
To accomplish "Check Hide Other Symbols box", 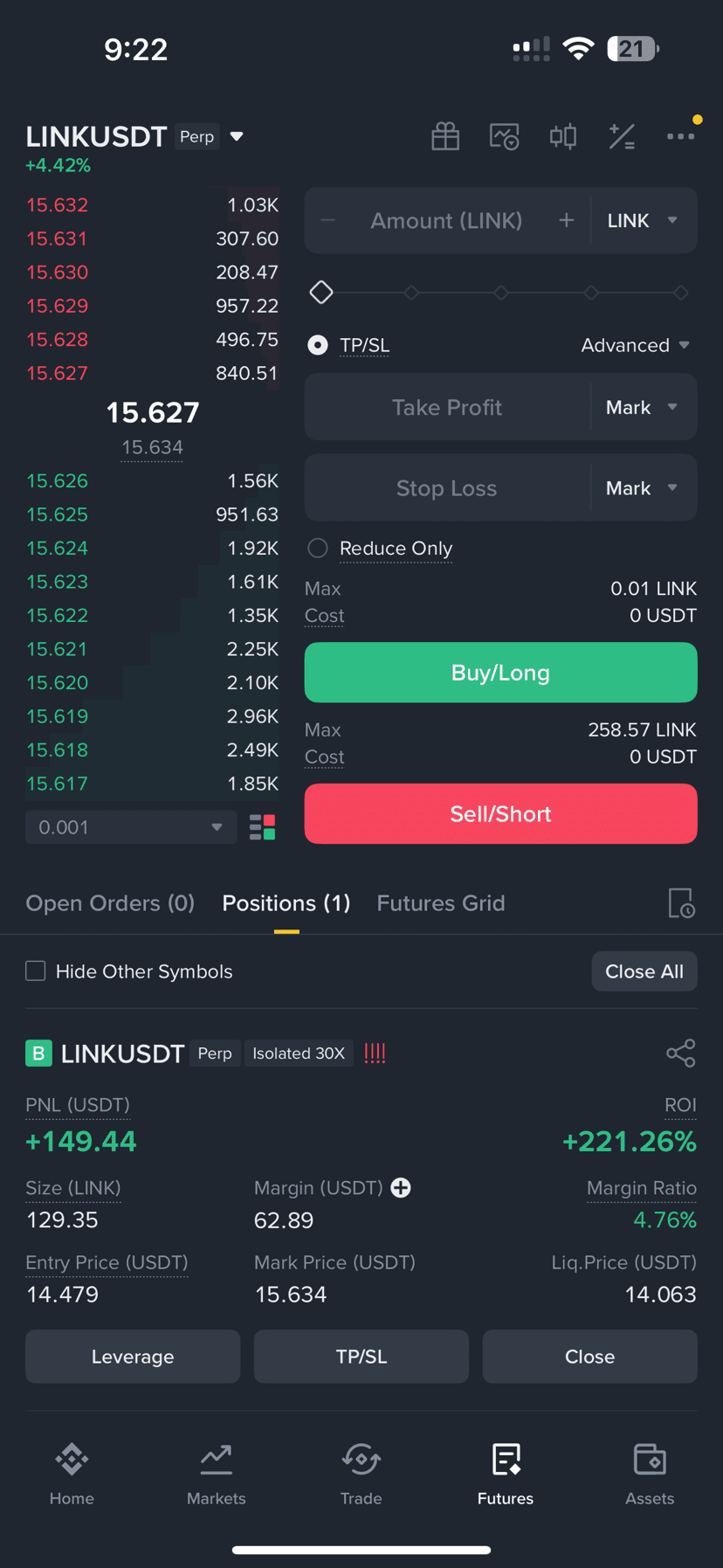I will 36,971.
